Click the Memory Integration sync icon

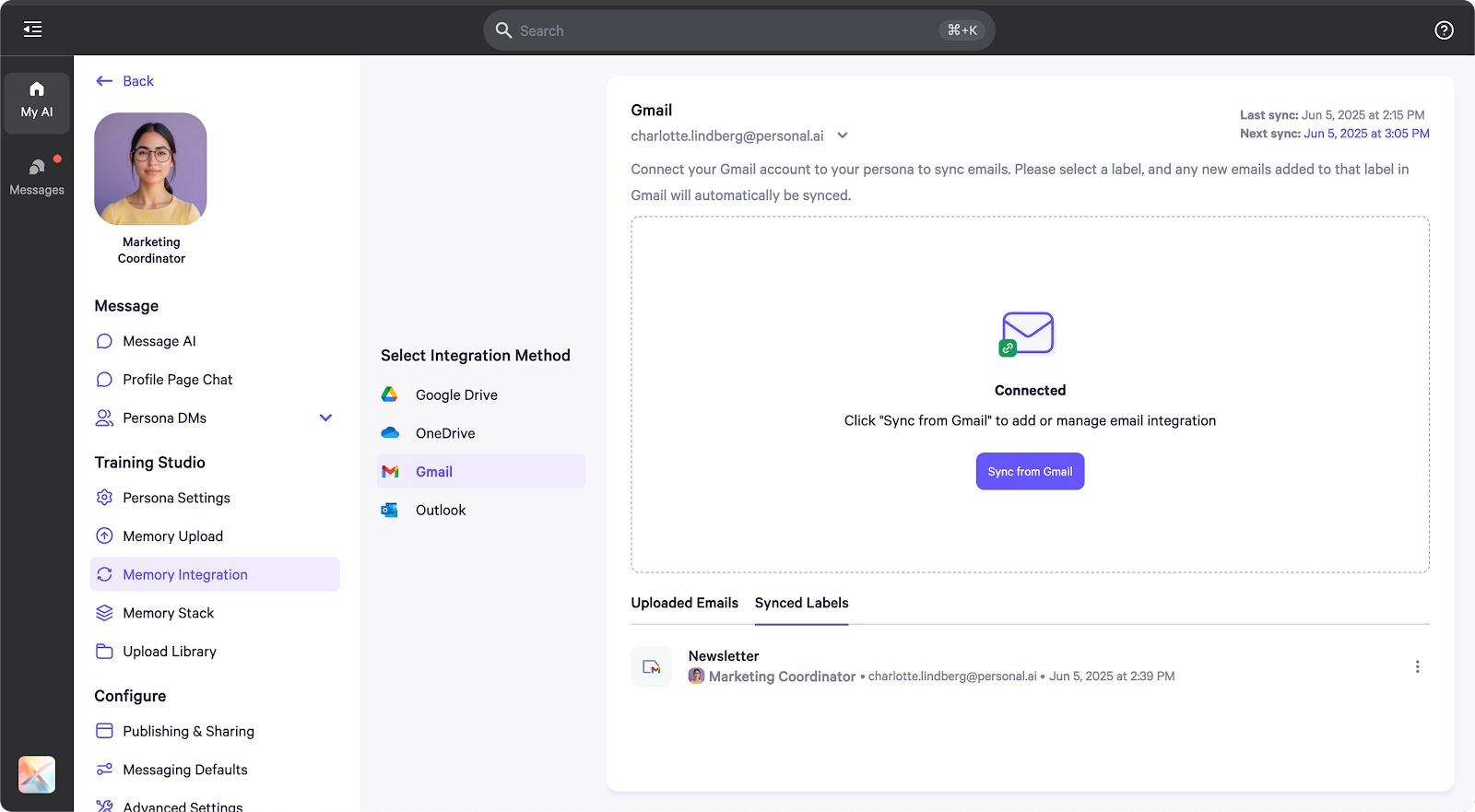point(104,574)
